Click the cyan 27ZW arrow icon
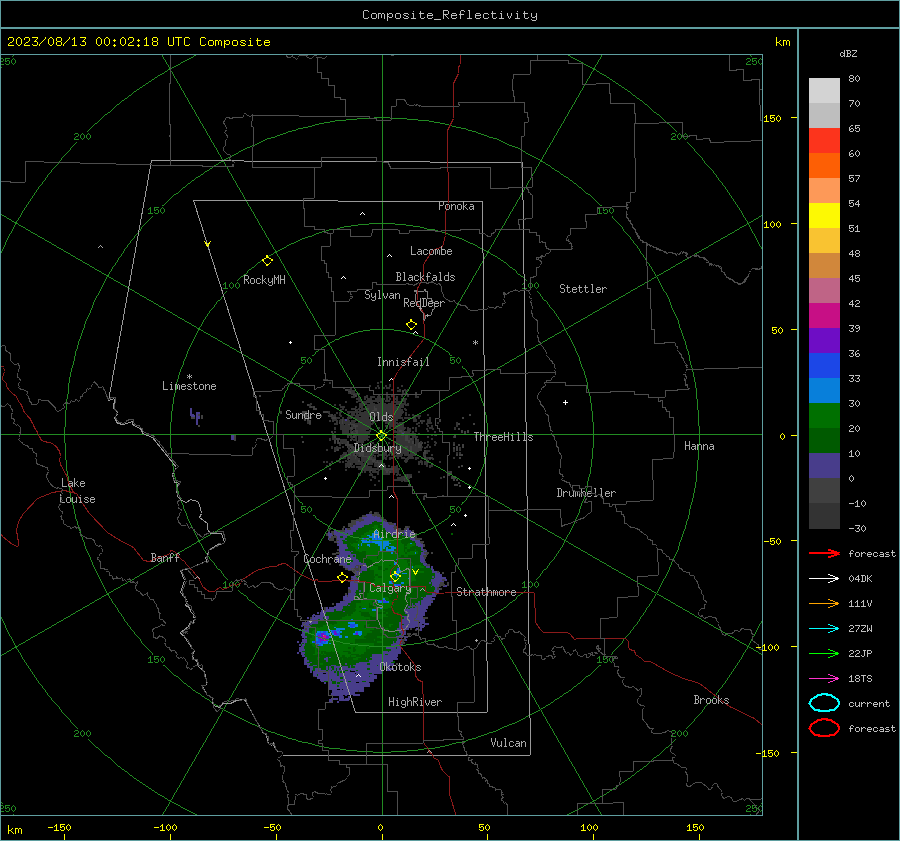This screenshot has height=841, width=900. [824, 629]
